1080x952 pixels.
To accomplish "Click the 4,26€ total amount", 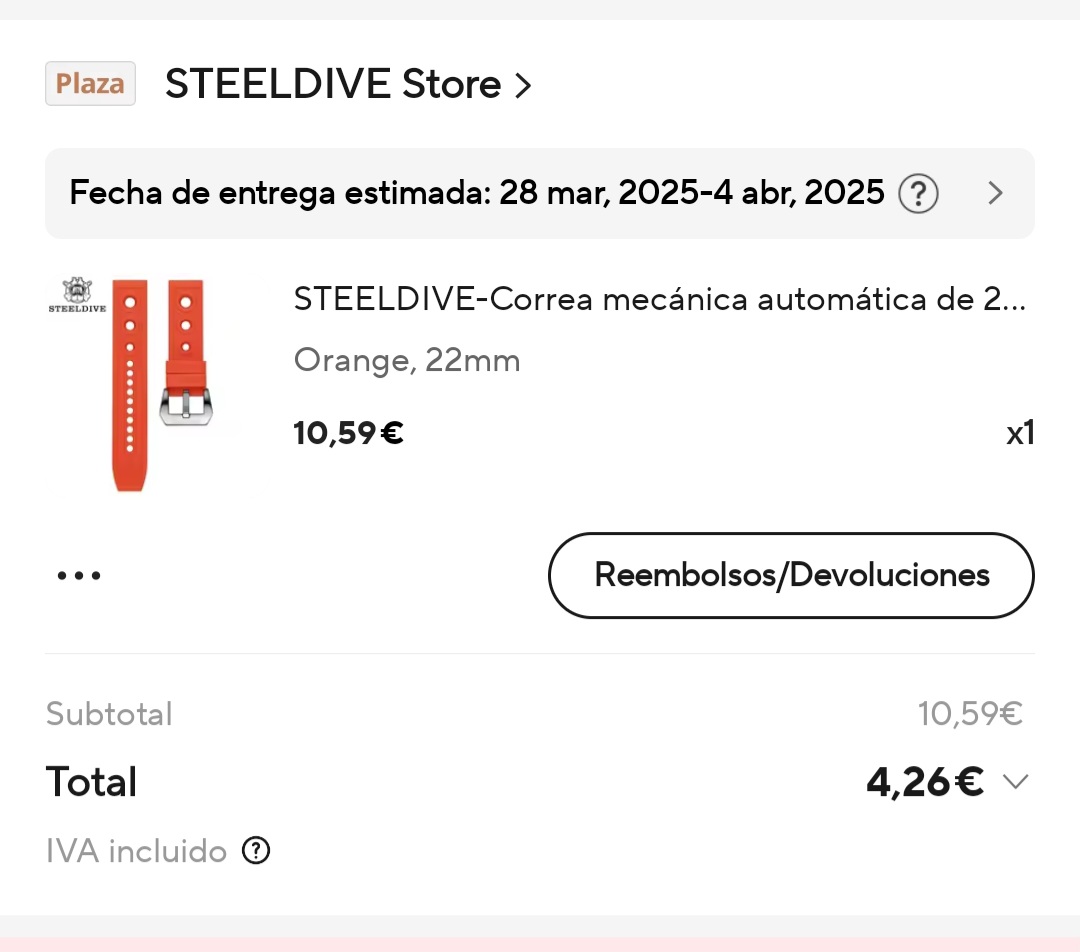I will pyautogui.click(x=924, y=782).
